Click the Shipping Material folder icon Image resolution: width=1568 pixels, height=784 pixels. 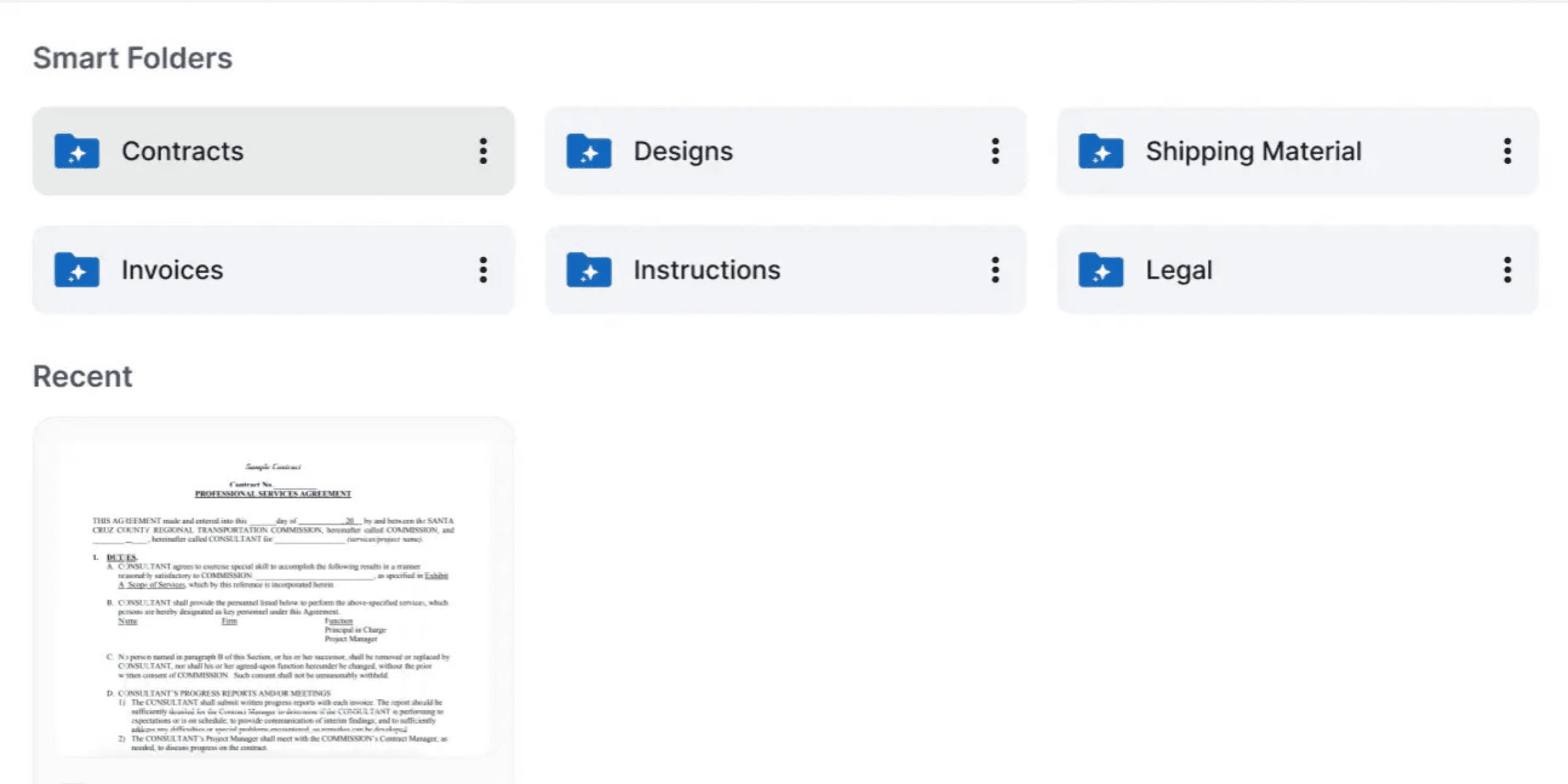1101,151
